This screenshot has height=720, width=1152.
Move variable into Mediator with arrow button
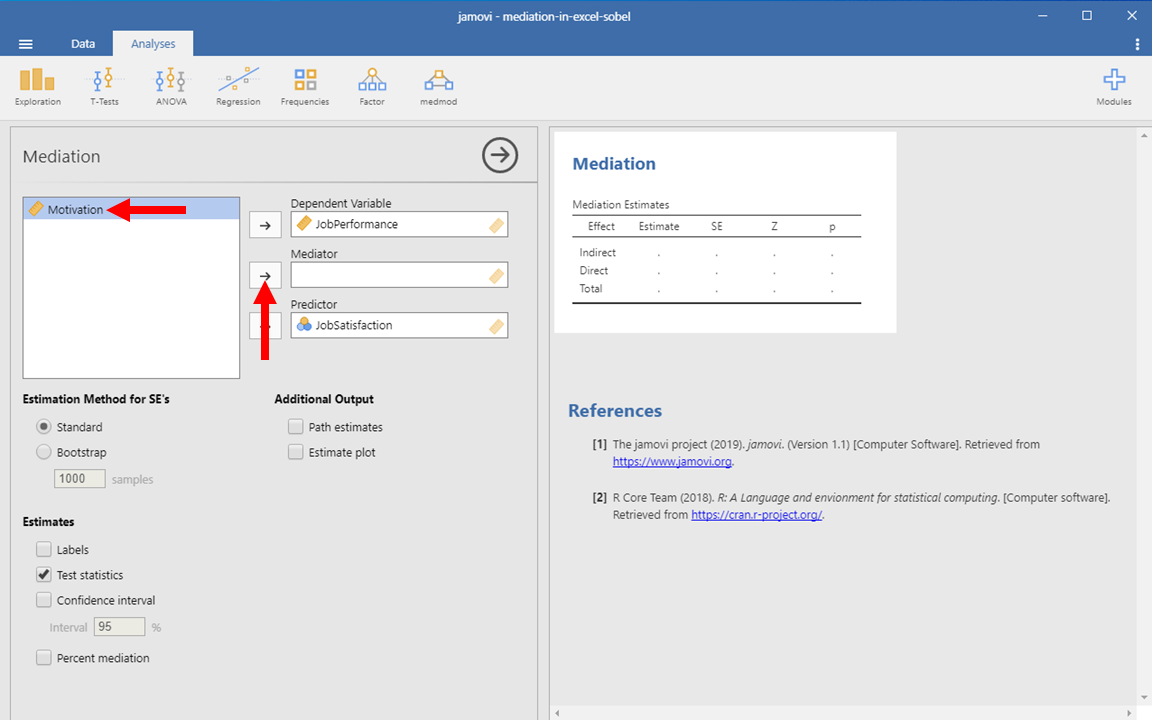coord(265,275)
